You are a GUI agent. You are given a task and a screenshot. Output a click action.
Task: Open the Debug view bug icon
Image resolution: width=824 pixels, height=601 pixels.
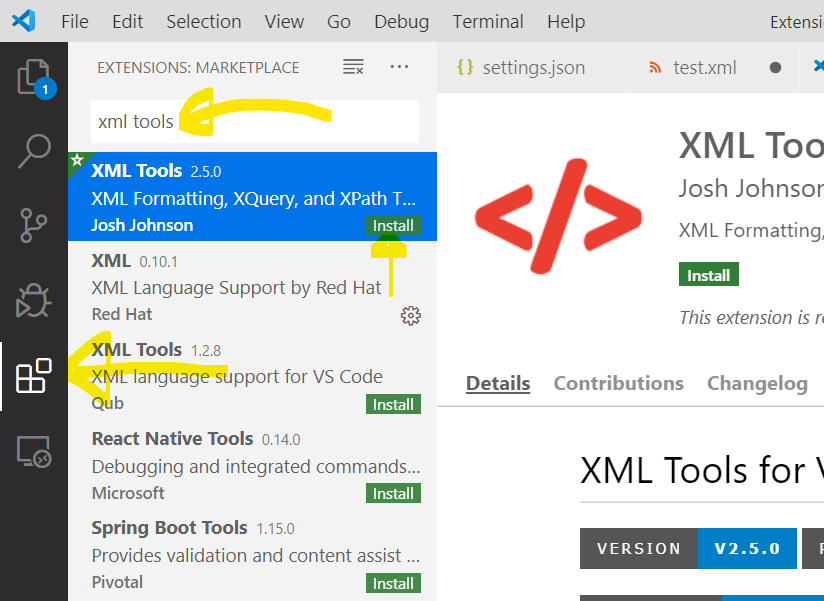point(34,300)
